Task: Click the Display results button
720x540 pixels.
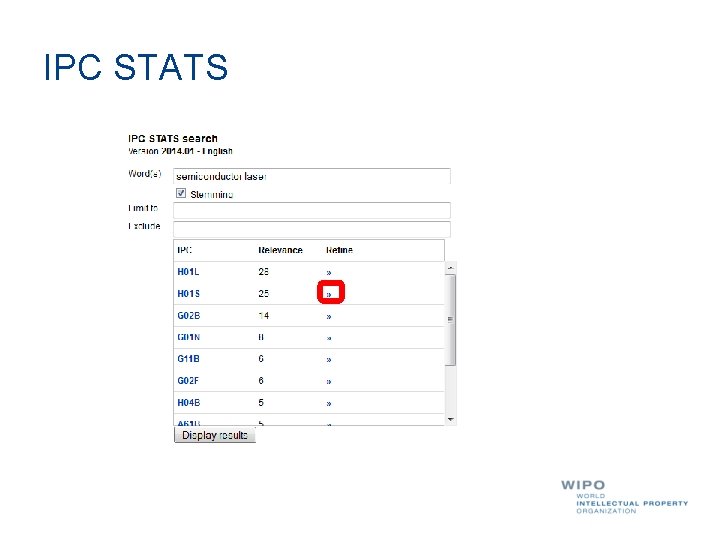Action: click(214, 435)
